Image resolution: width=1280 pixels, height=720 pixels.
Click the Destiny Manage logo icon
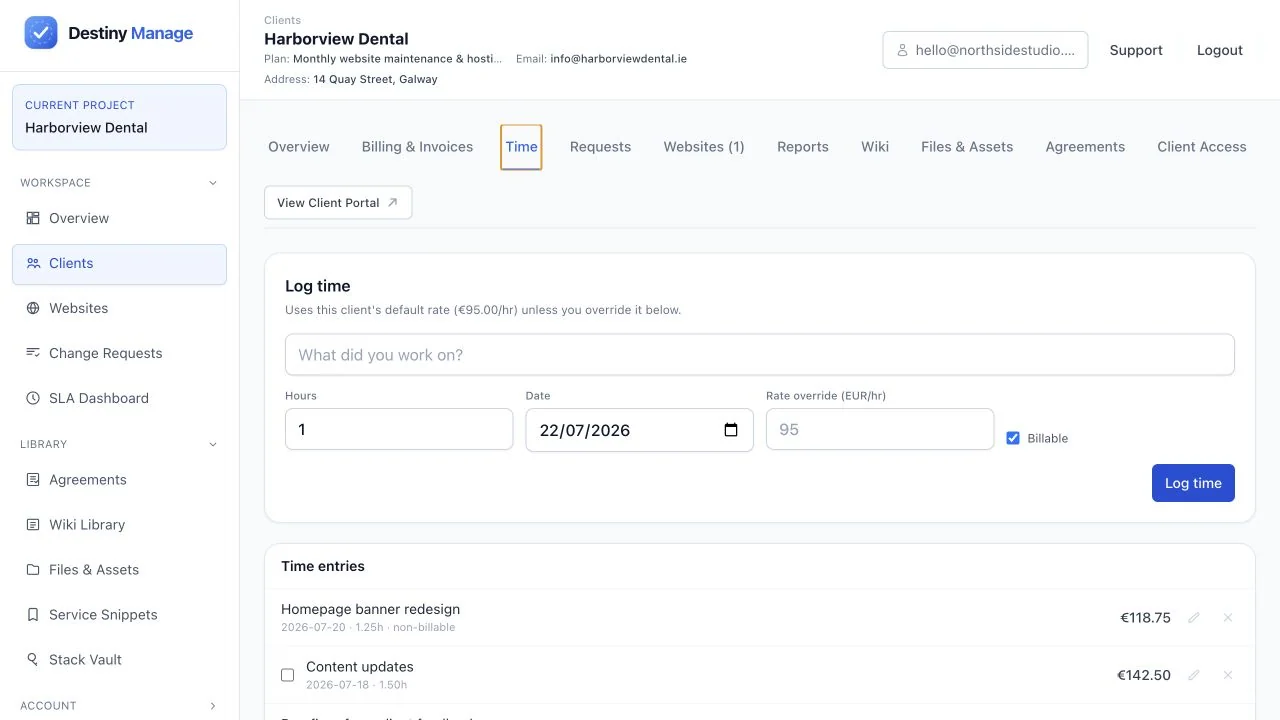point(41,33)
